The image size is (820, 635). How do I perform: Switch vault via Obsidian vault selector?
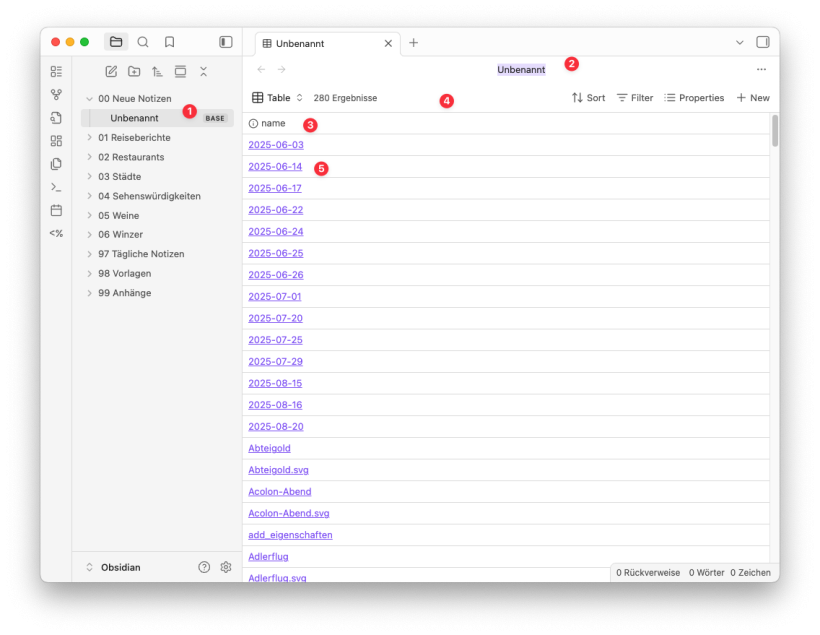(x=114, y=567)
